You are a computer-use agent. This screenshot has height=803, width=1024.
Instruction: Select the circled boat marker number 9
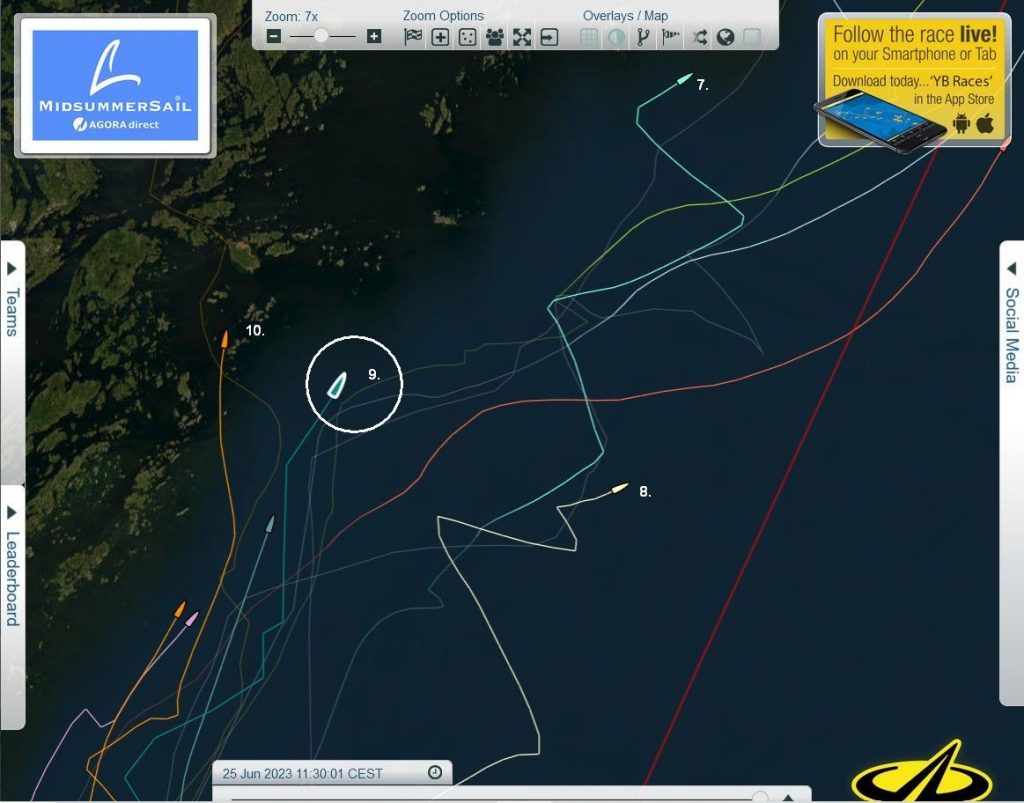[x=338, y=385]
